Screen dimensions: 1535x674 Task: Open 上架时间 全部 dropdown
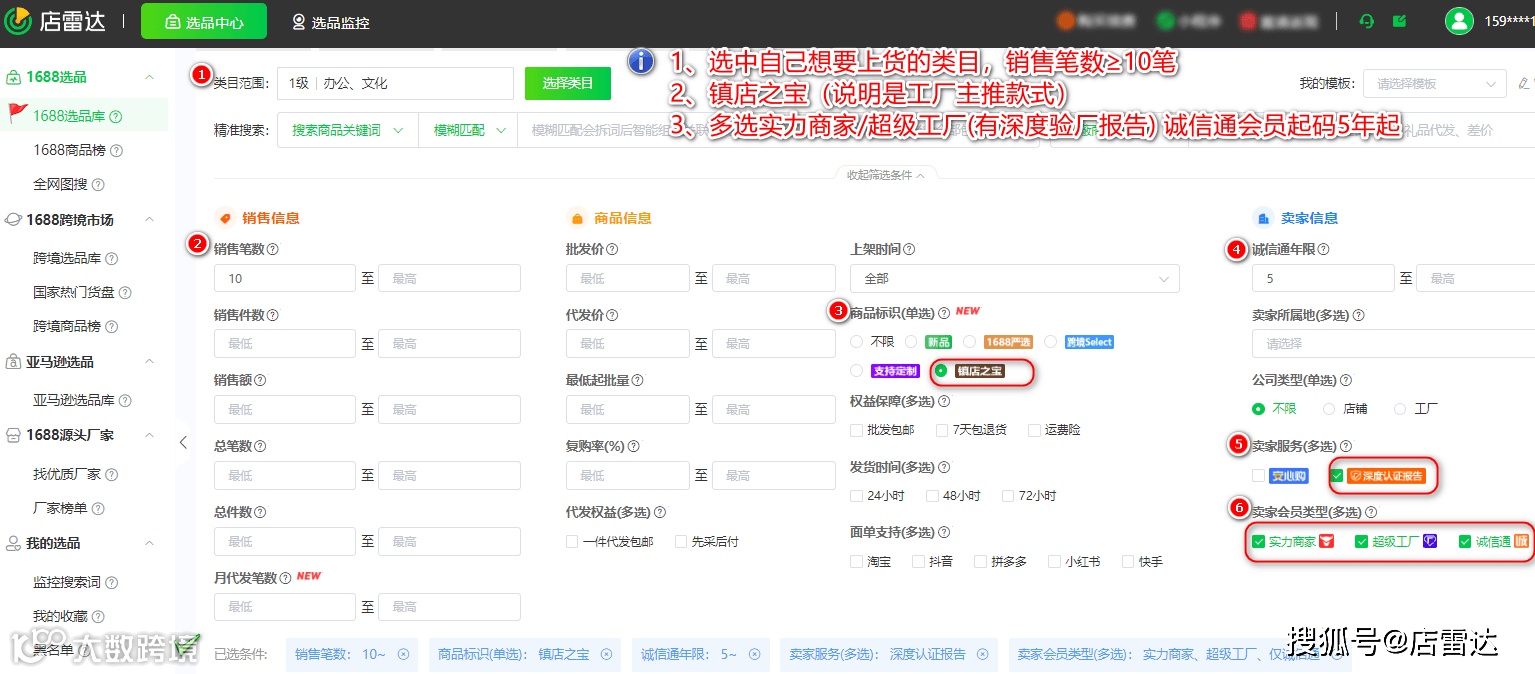[x=1014, y=278]
